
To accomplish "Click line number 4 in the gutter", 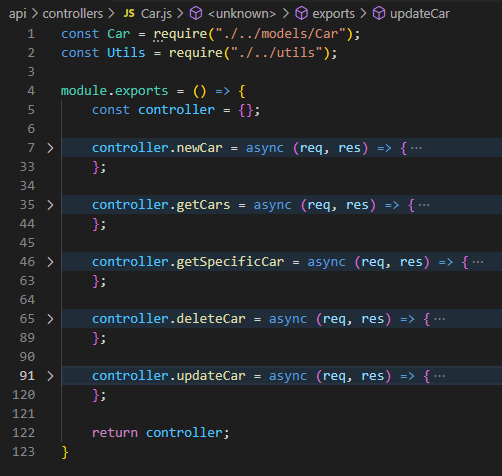I will 31,91.
